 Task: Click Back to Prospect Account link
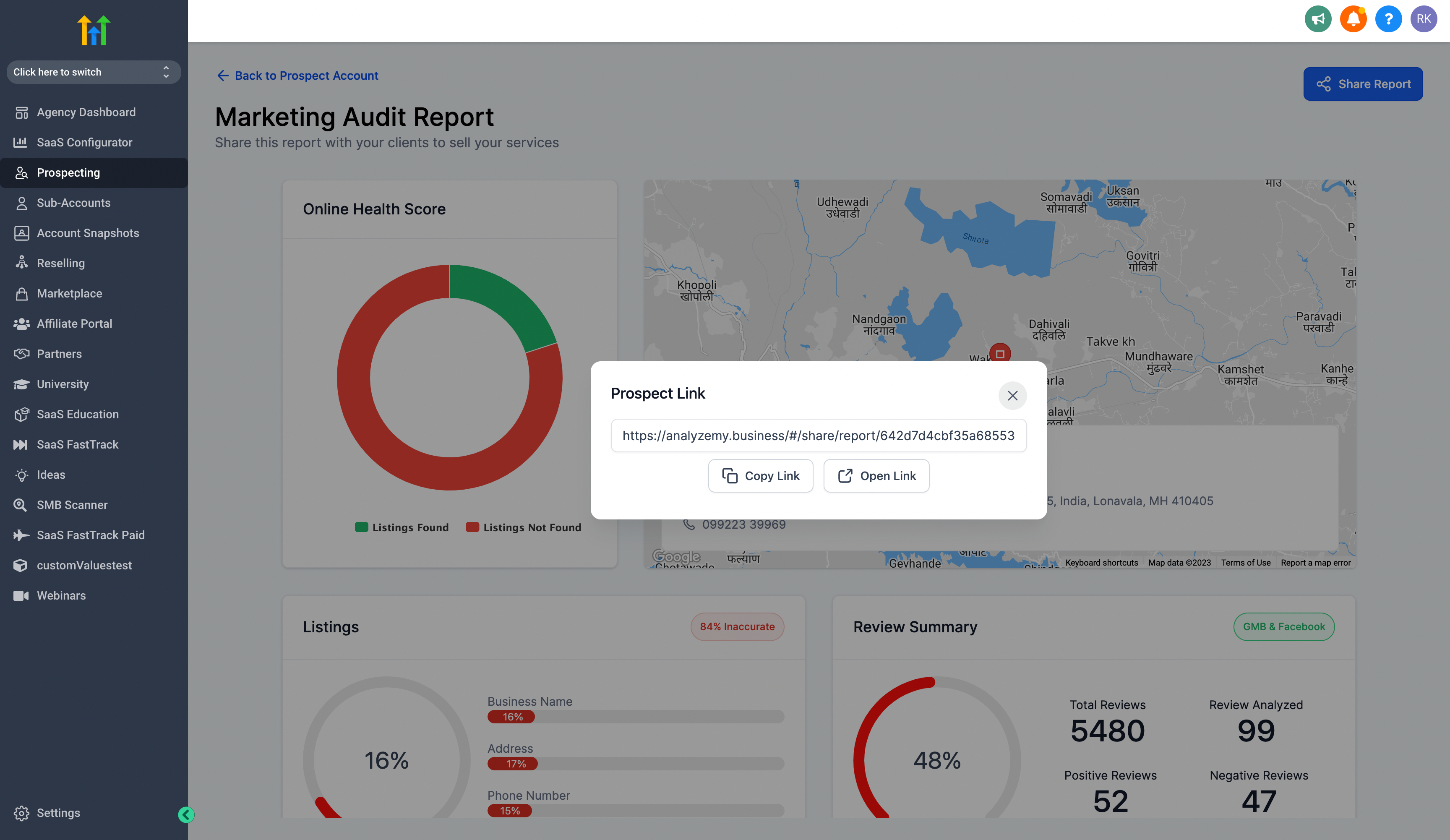pyautogui.click(x=297, y=75)
